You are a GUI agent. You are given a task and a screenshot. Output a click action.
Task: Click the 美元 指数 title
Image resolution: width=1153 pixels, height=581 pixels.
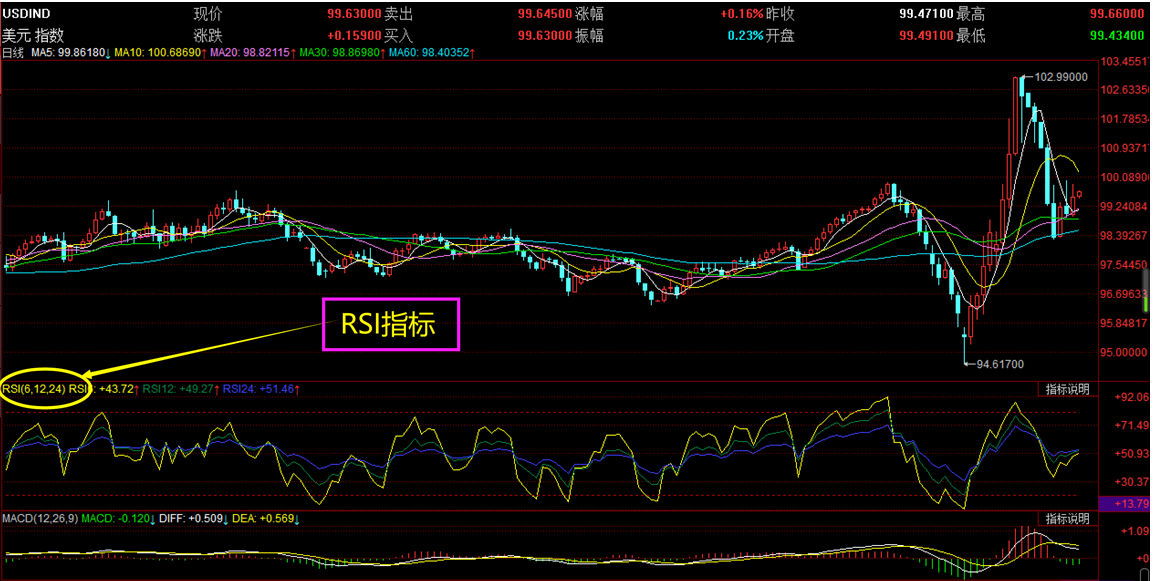33,35
